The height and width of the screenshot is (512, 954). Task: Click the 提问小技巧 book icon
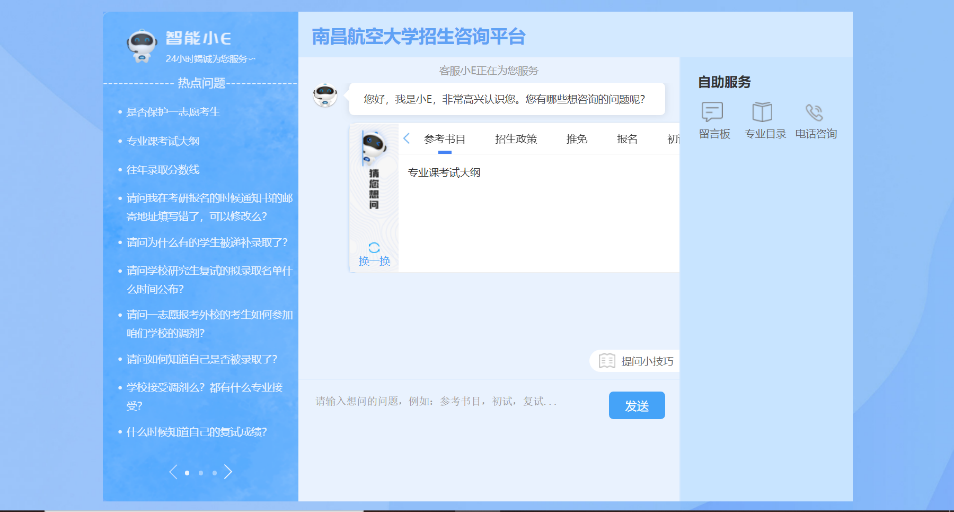(x=607, y=361)
